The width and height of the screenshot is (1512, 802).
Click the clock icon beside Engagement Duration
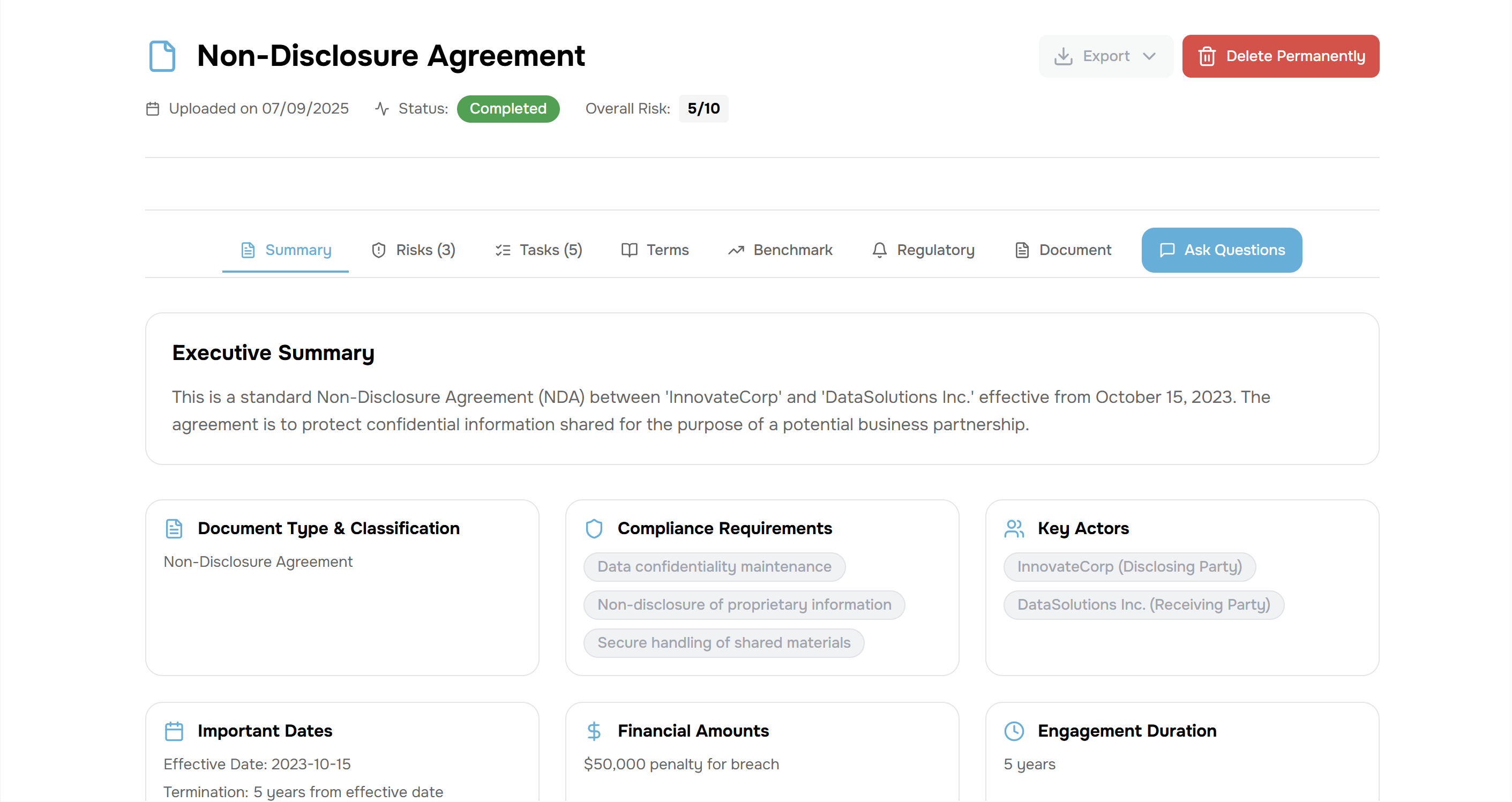point(1014,731)
